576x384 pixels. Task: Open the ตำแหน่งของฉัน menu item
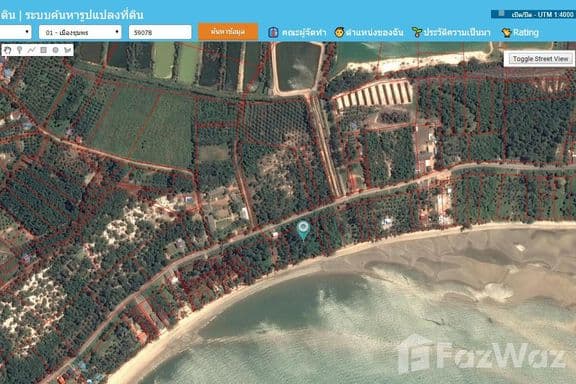(374, 32)
